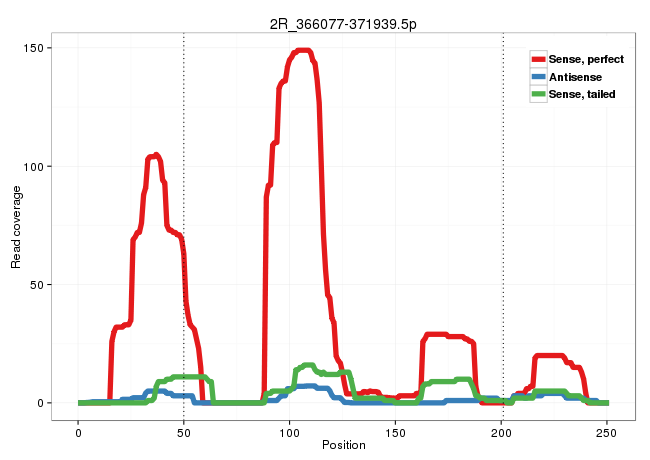
Task: Click the x-axis tick label 250
Action: pos(607,430)
